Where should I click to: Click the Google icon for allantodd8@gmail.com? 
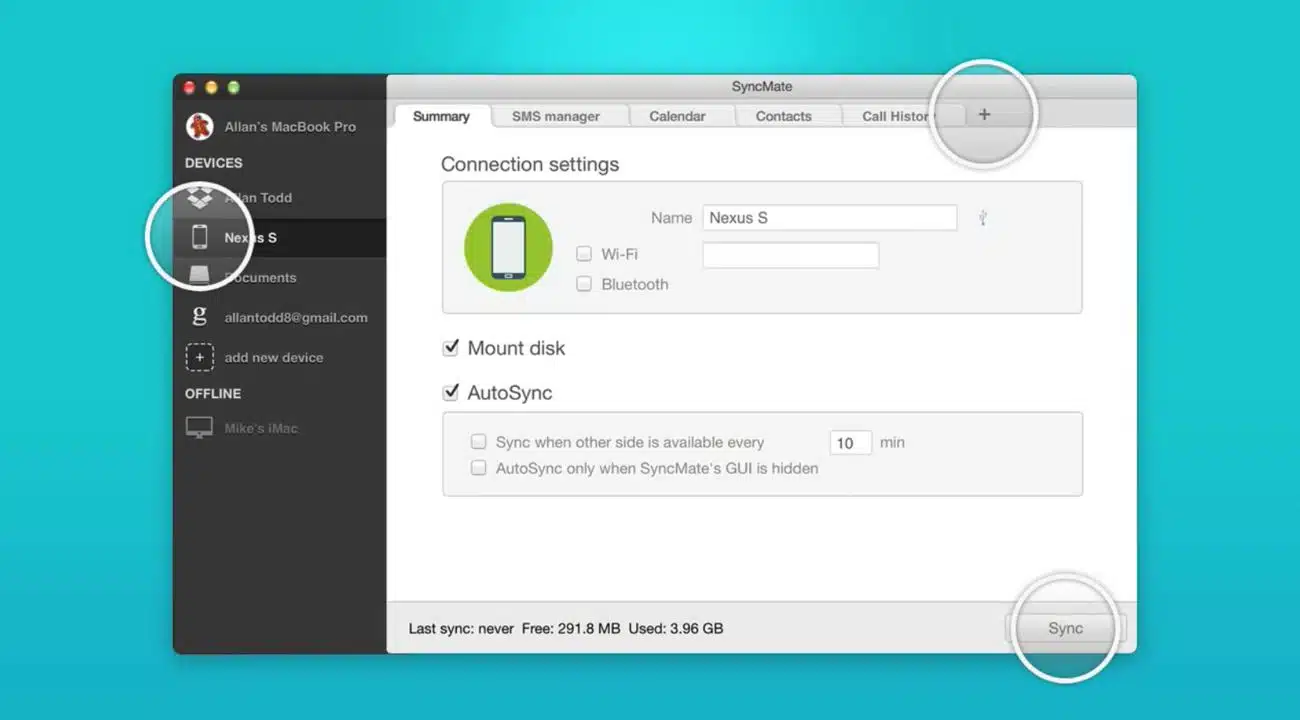(200, 316)
